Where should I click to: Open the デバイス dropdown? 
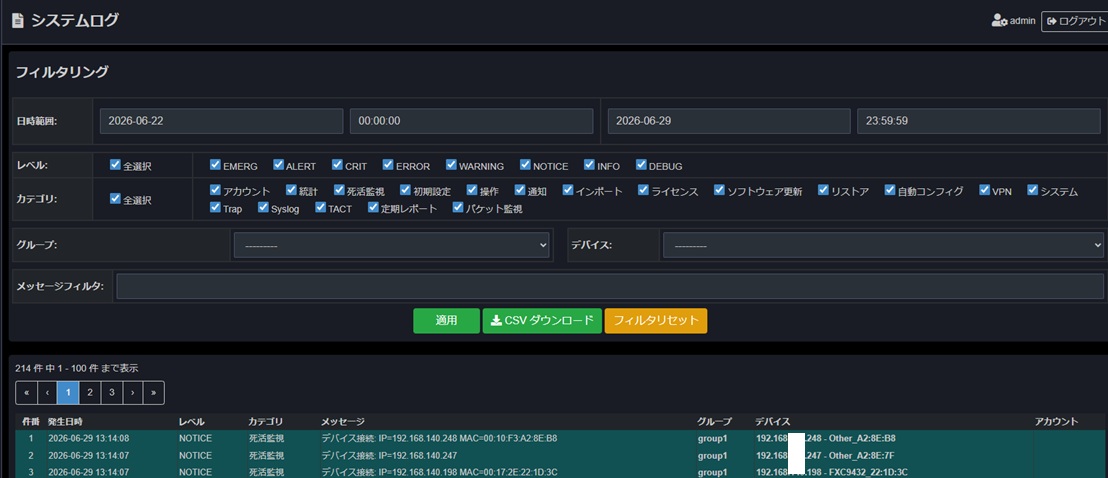click(x=883, y=245)
